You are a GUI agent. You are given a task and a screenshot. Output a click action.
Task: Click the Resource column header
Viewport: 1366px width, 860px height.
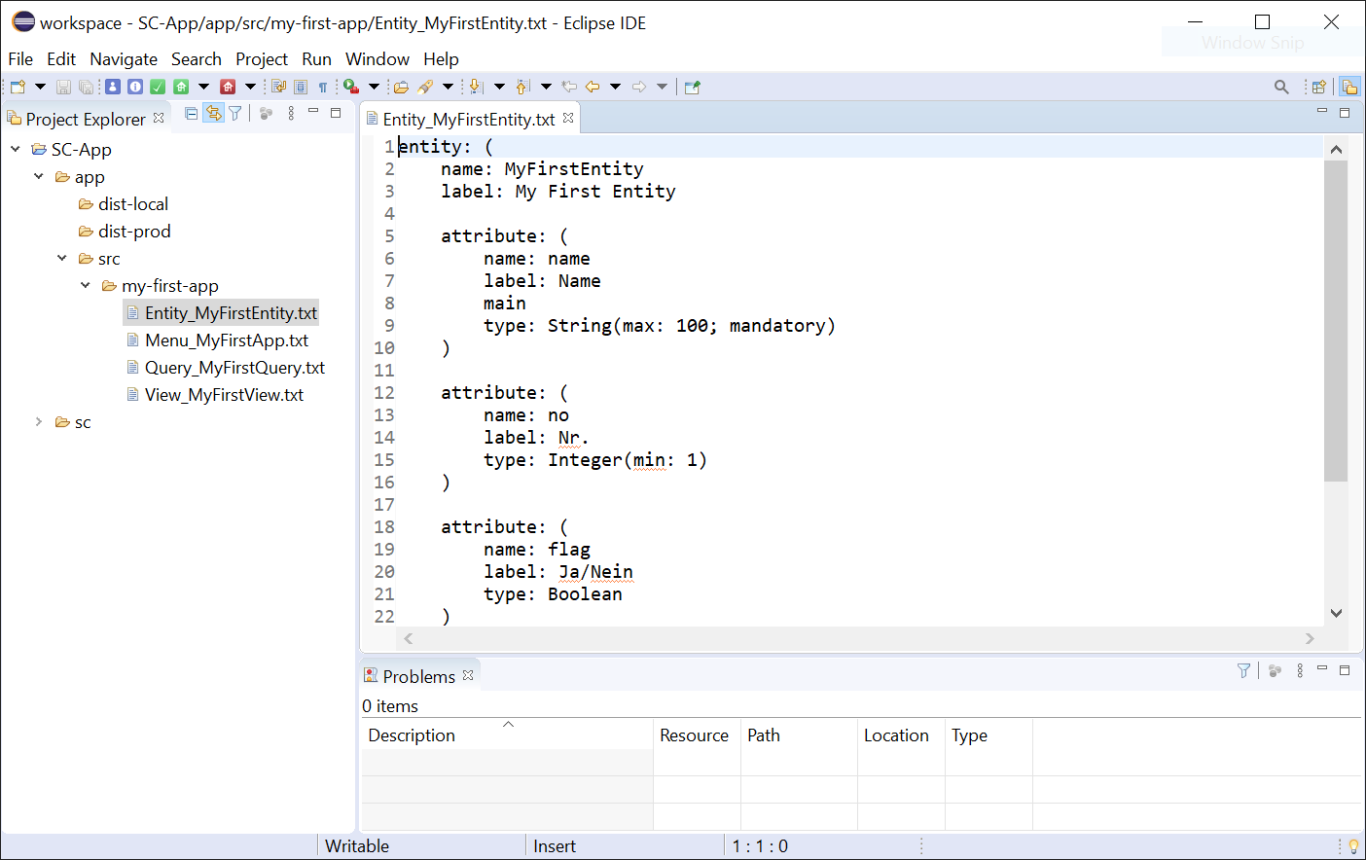697,735
